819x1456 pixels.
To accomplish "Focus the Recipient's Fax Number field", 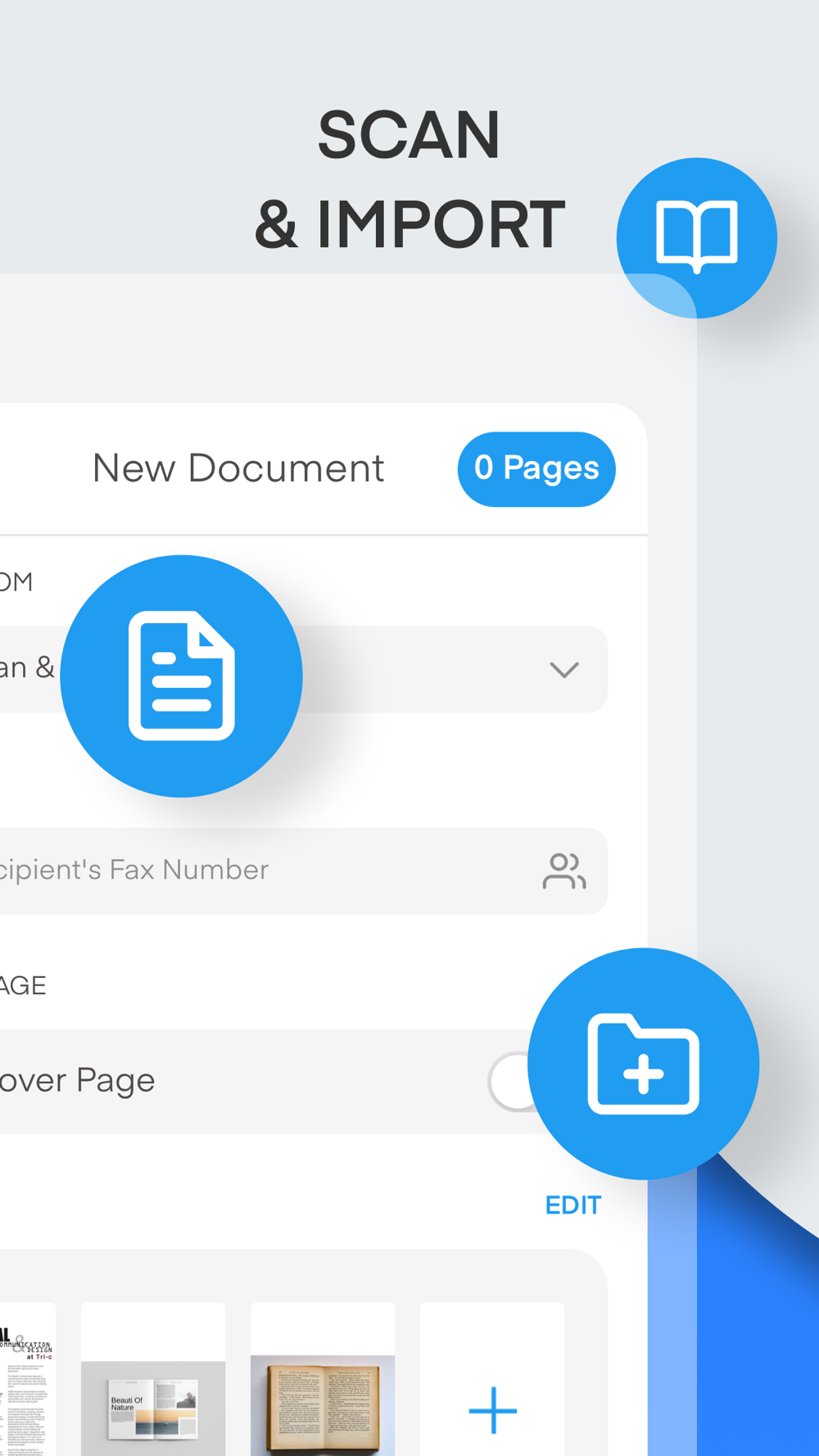I will coord(303,870).
